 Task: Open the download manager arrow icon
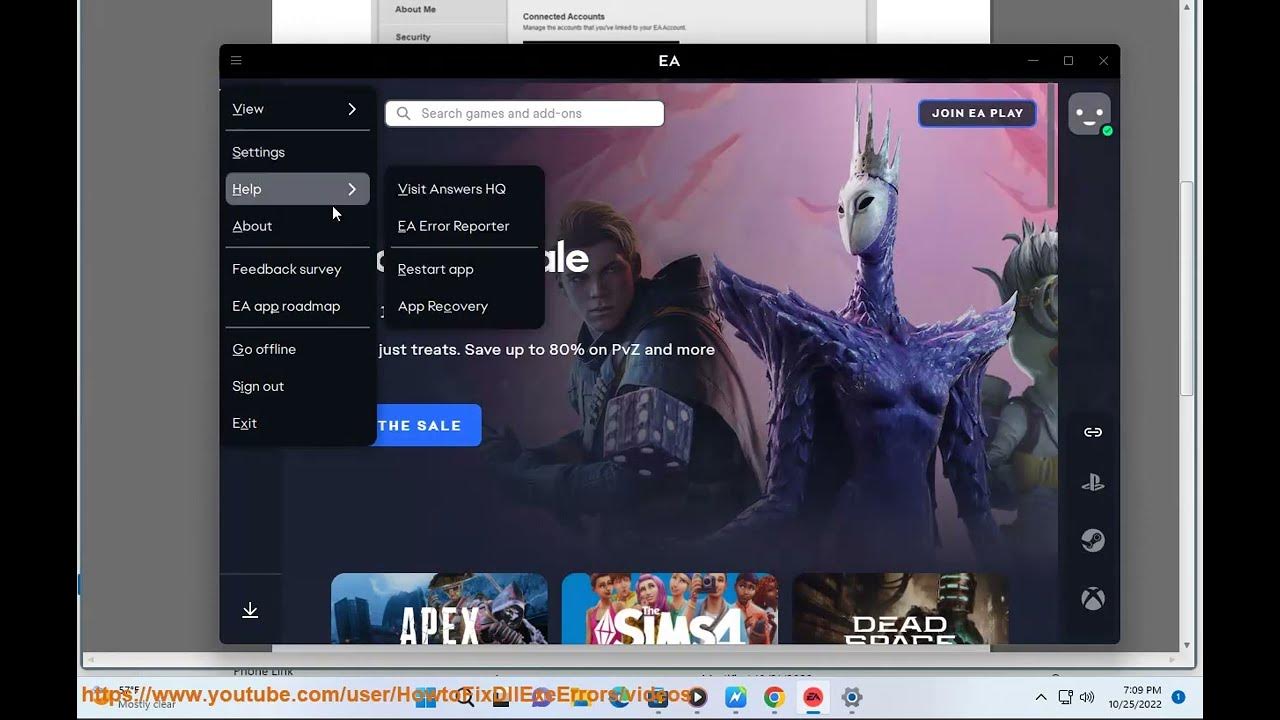pyautogui.click(x=250, y=610)
